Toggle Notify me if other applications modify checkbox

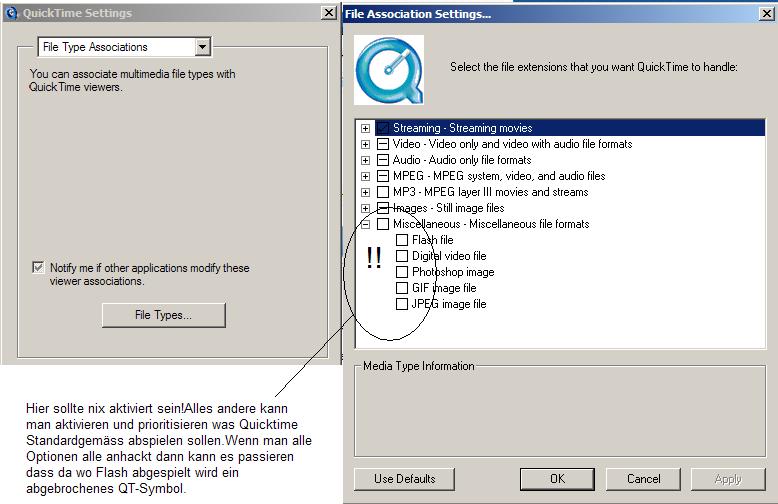(38, 267)
